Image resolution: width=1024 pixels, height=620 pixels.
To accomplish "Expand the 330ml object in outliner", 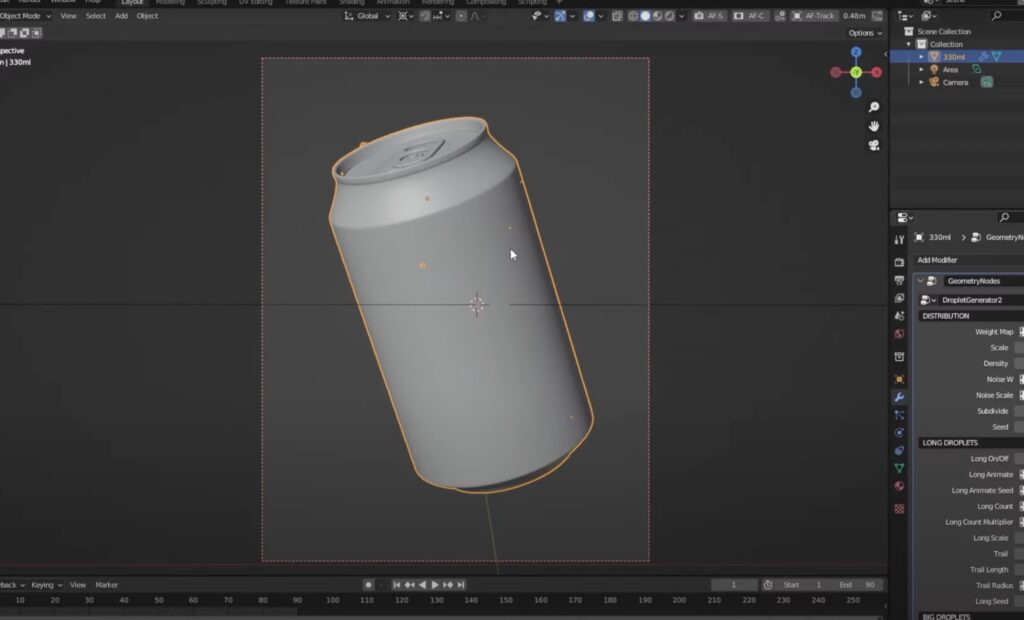I will pos(921,57).
